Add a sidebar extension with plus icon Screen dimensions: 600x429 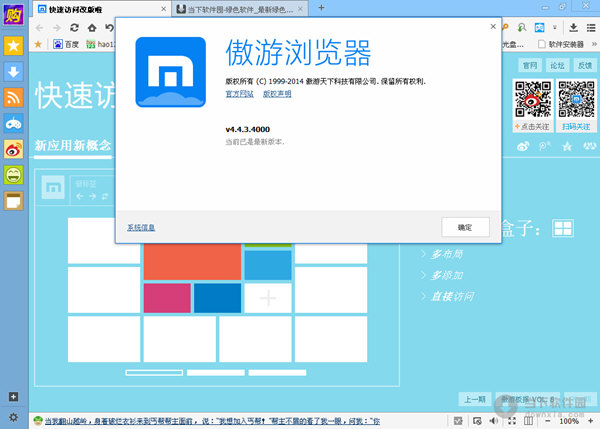pyautogui.click(x=13, y=397)
